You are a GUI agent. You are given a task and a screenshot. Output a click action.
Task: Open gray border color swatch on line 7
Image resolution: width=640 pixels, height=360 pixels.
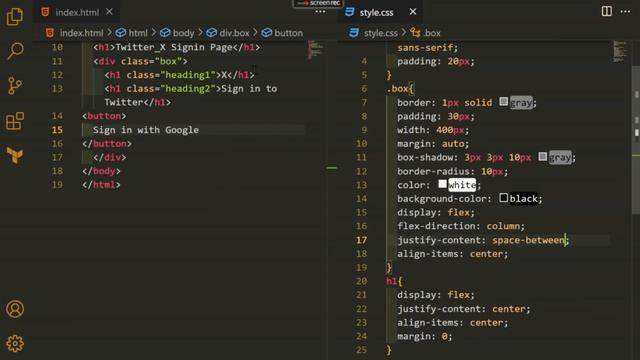tap(504, 102)
